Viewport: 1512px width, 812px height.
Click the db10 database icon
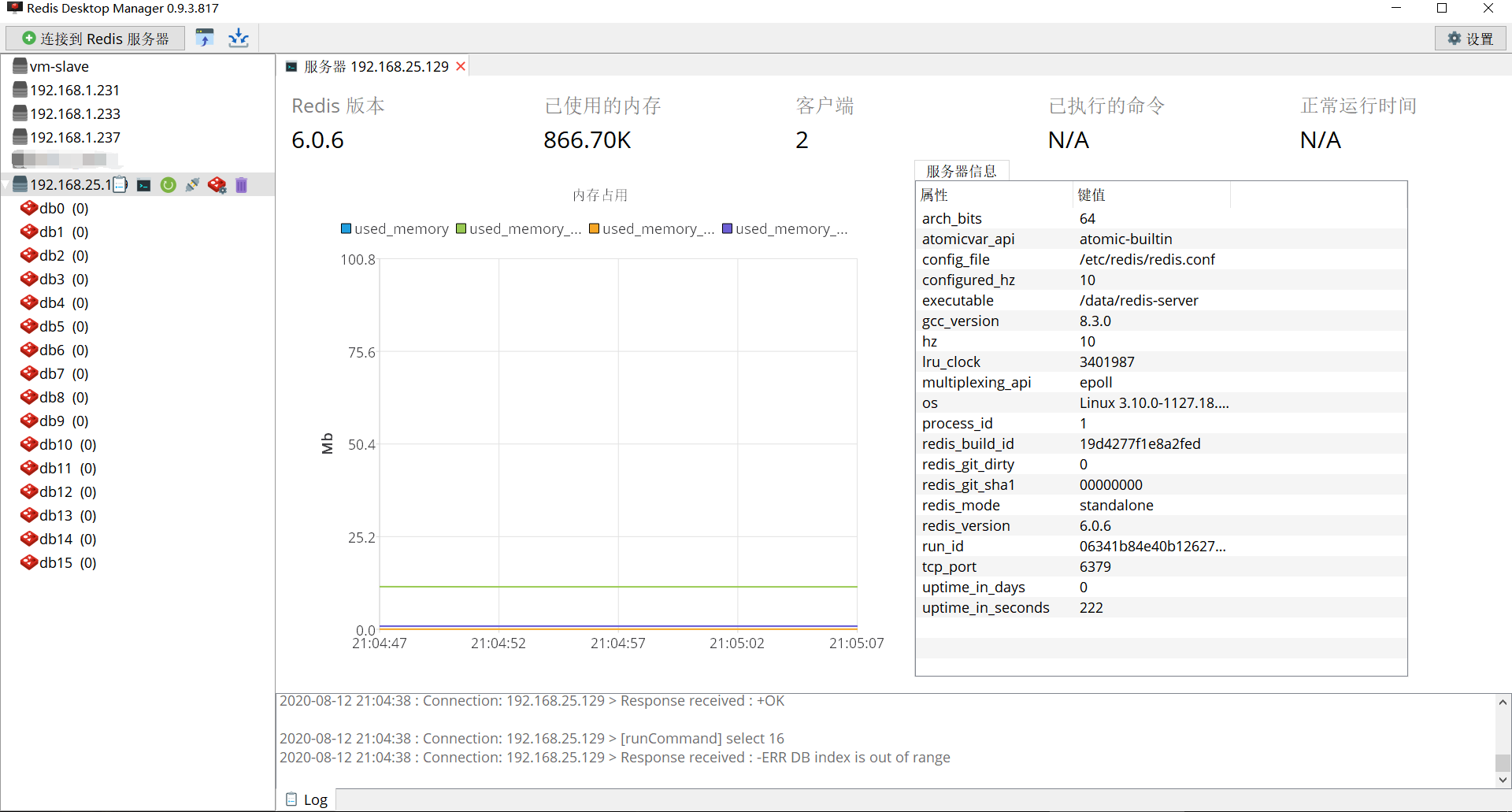click(29, 444)
